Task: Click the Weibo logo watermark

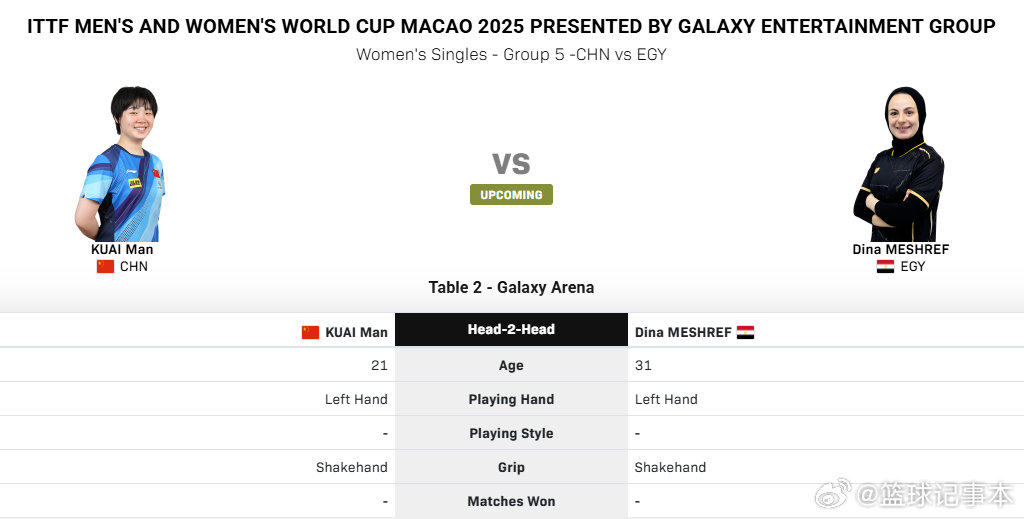Action: coord(832,493)
